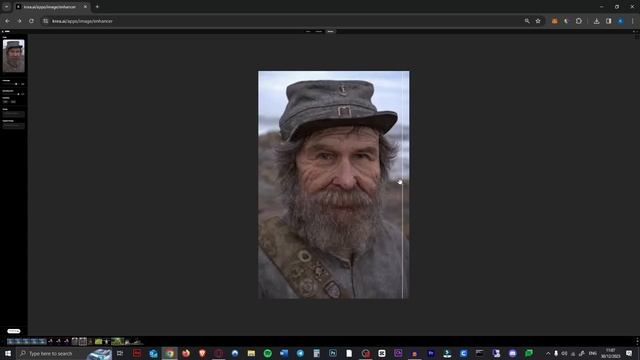The image size is (640, 360).
Task: Toggle the browser side panel icon
Action: [609, 21]
